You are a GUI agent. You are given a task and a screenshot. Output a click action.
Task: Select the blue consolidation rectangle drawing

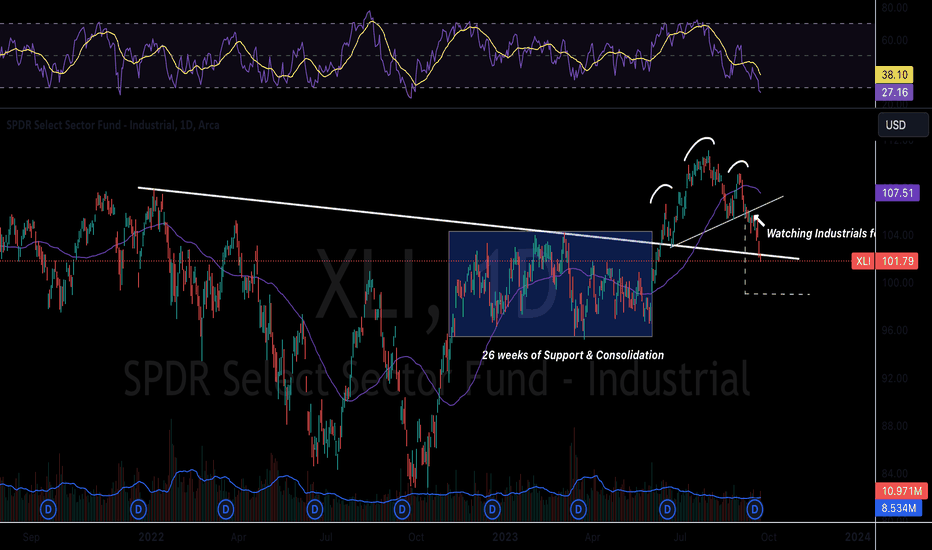[x=550, y=284]
